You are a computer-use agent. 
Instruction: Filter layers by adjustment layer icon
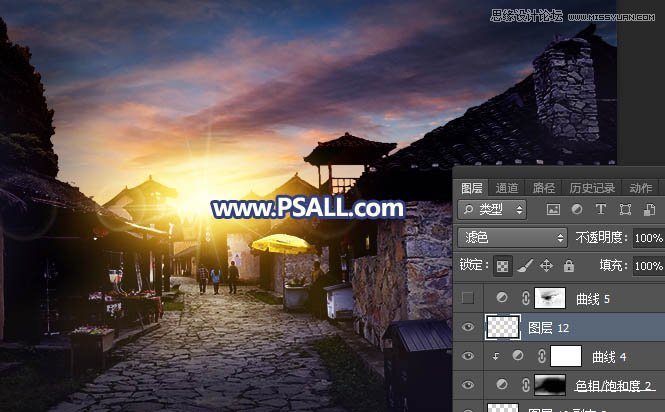[x=577, y=209]
